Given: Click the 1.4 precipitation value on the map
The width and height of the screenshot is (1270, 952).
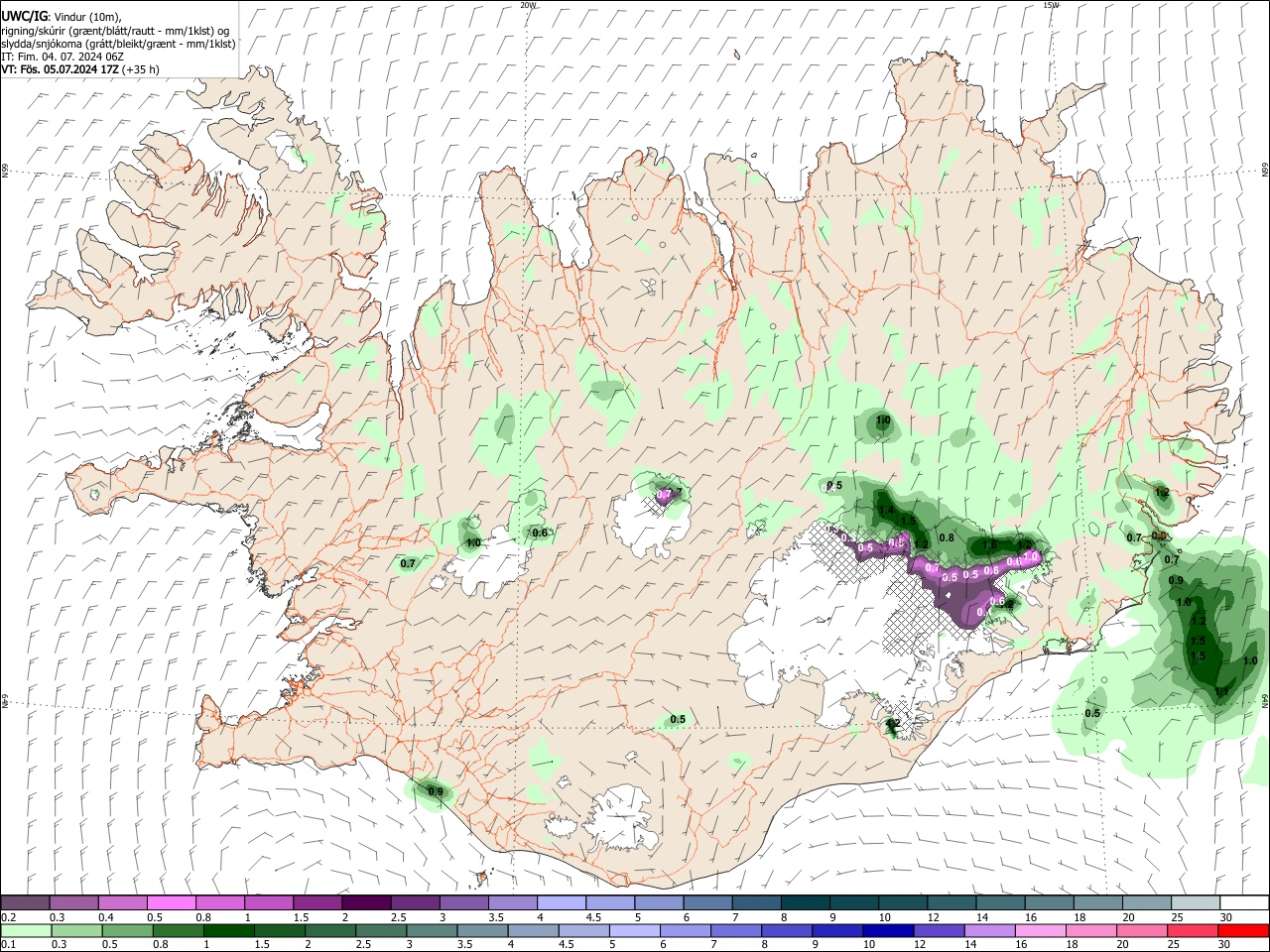Looking at the screenshot, I should (x=886, y=510).
